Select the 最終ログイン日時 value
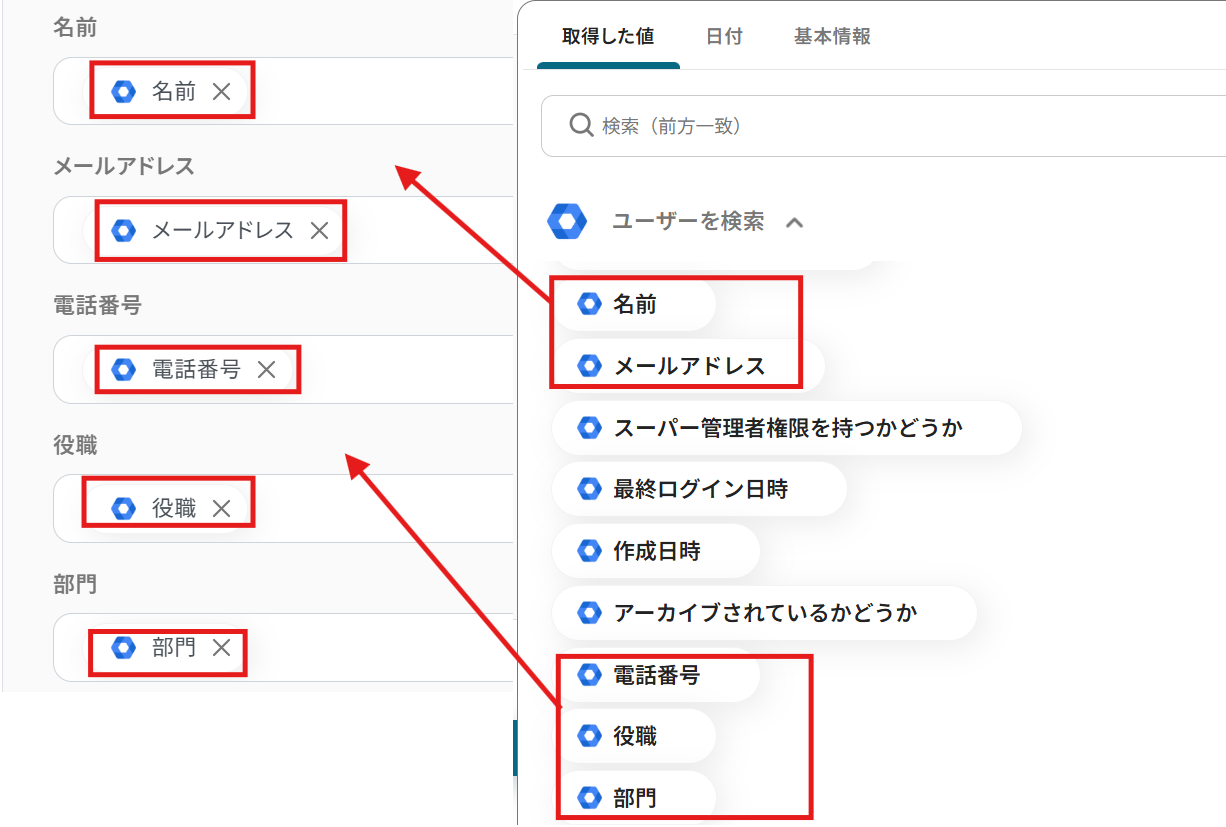 coord(699,490)
